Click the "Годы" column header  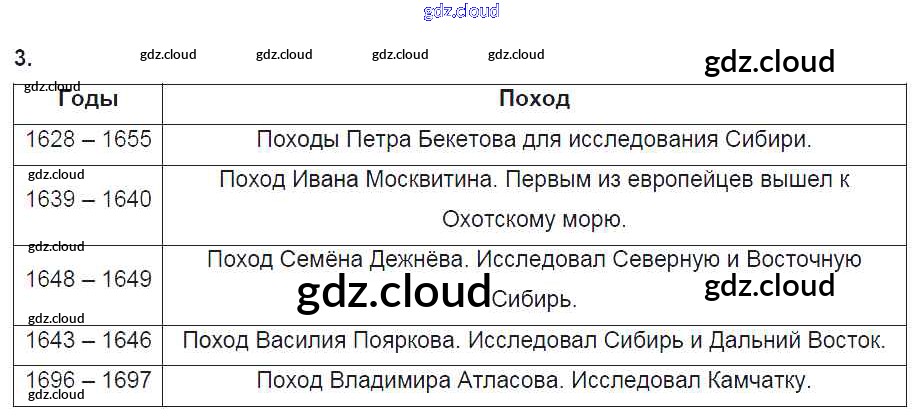click(x=88, y=99)
